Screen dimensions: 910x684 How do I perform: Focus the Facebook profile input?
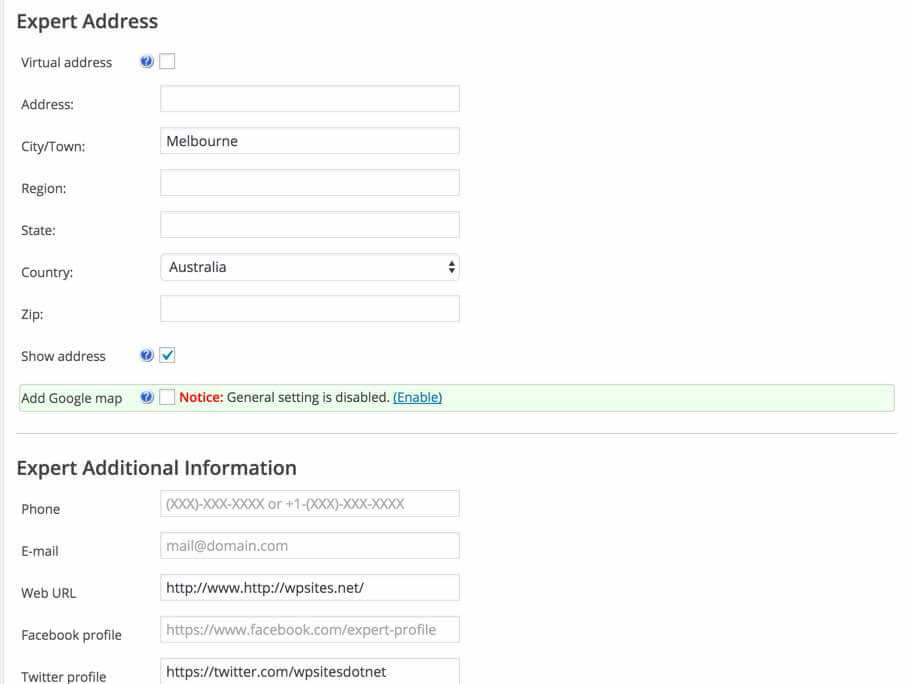point(309,630)
